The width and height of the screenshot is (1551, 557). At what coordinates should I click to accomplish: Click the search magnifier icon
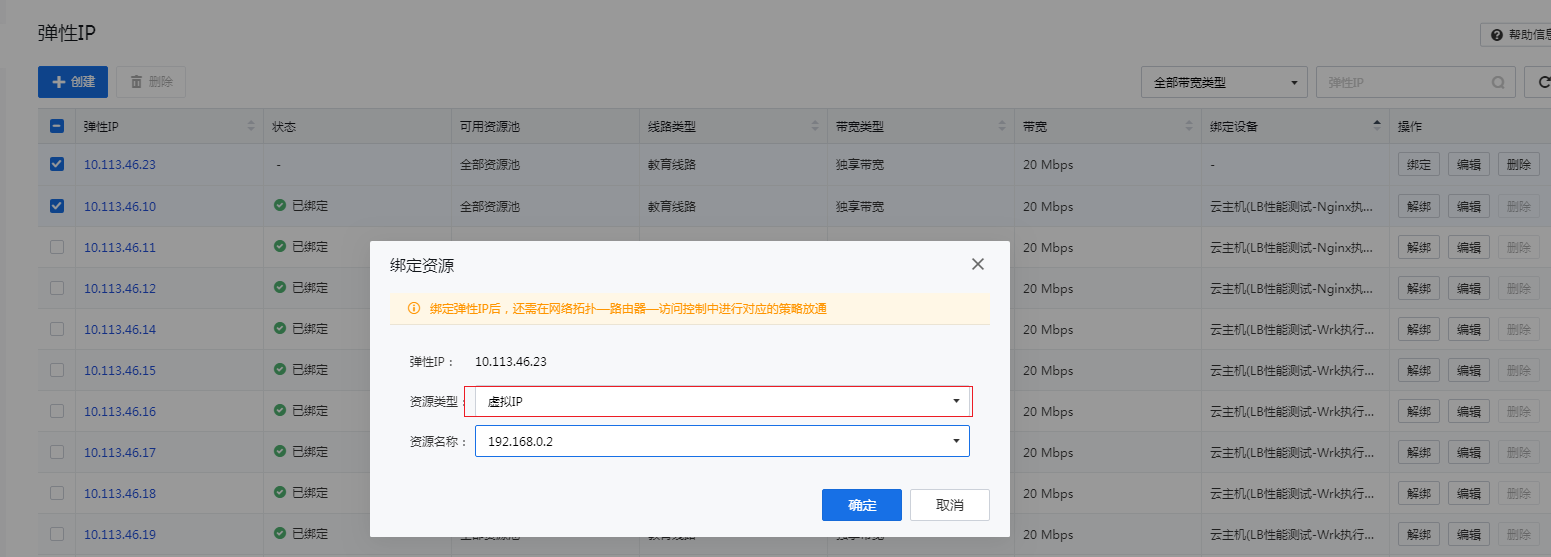(x=1498, y=83)
